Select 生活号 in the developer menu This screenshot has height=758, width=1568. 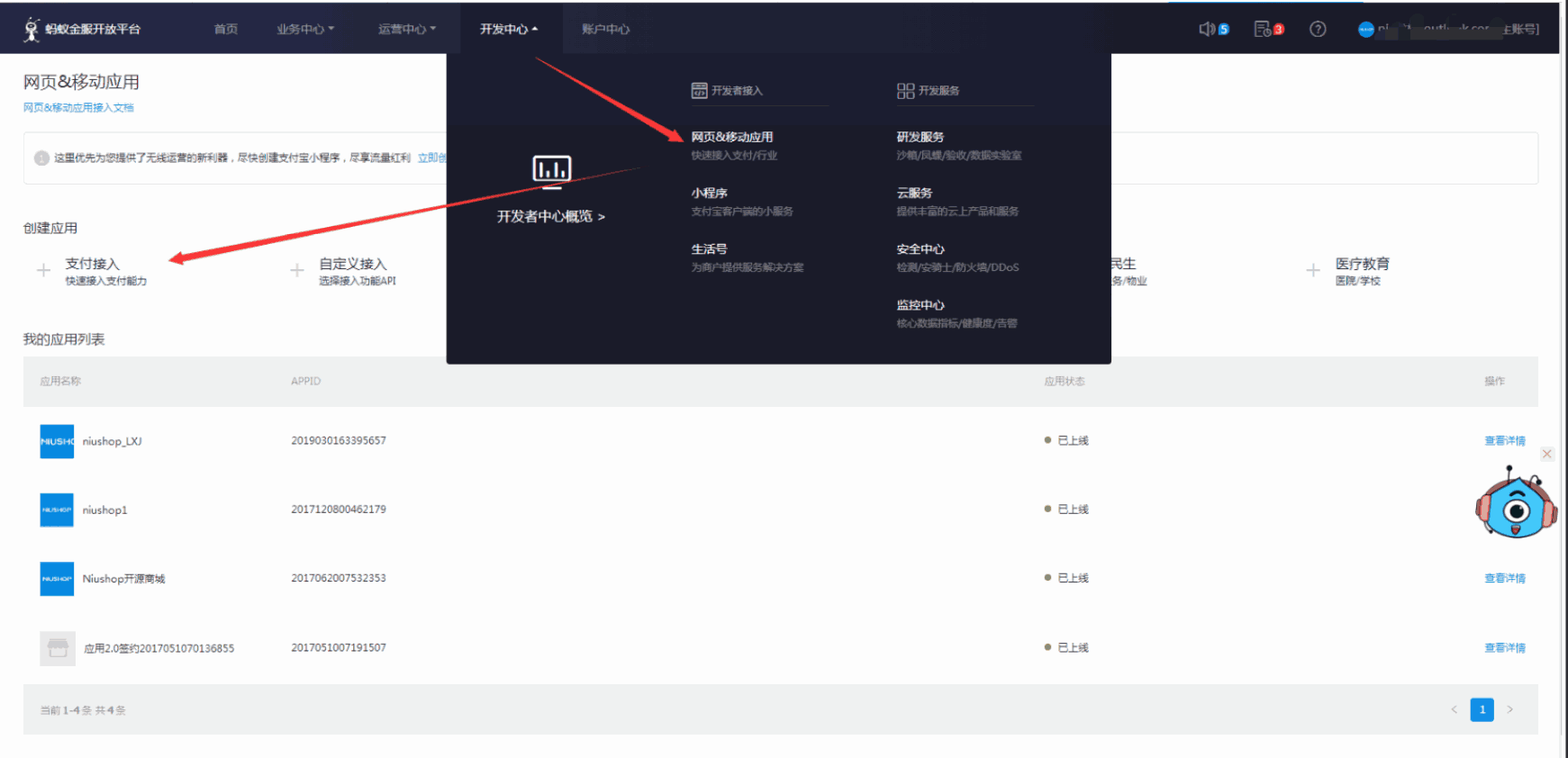coord(710,248)
